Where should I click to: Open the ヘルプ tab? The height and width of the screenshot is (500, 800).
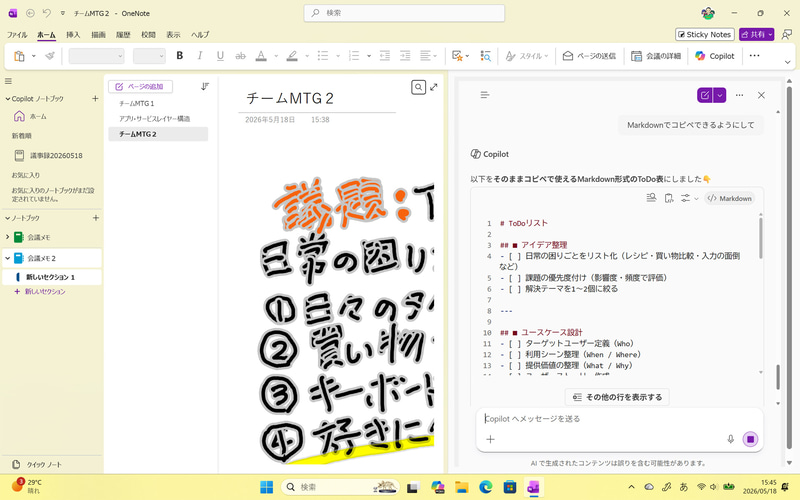tap(200, 35)
